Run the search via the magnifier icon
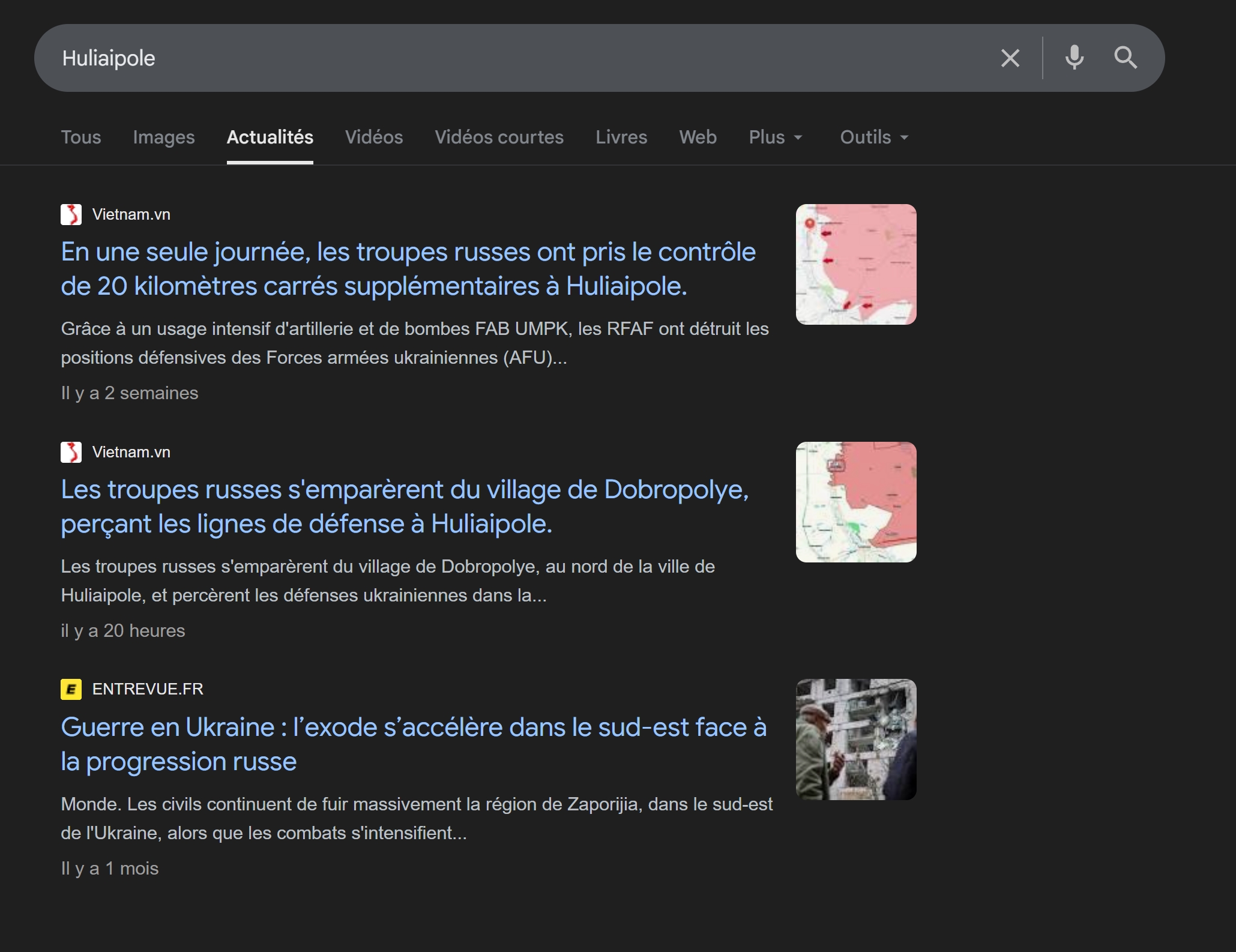1236x952 pixels. [1127, 58]
